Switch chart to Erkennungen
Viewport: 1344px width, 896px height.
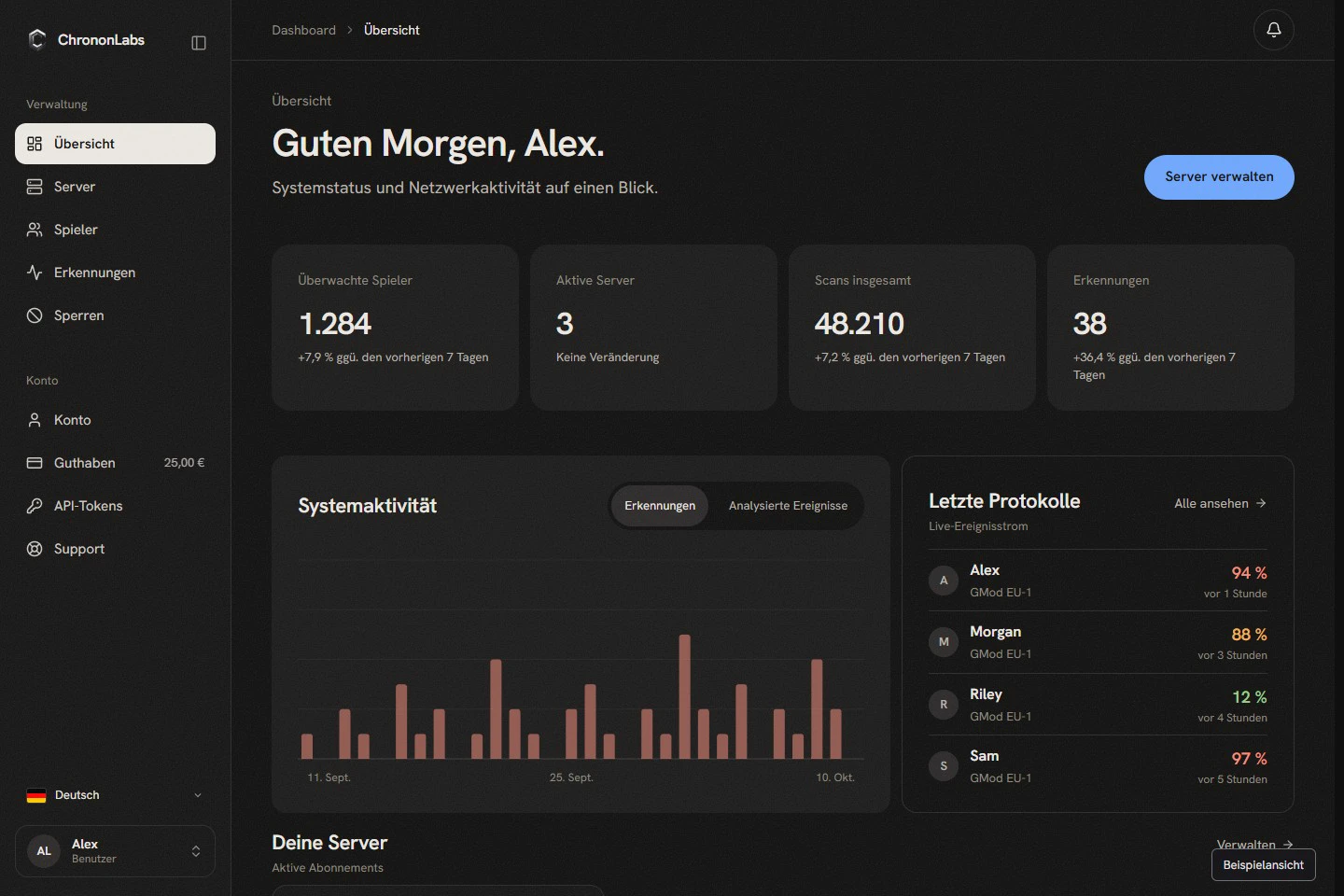660,506
